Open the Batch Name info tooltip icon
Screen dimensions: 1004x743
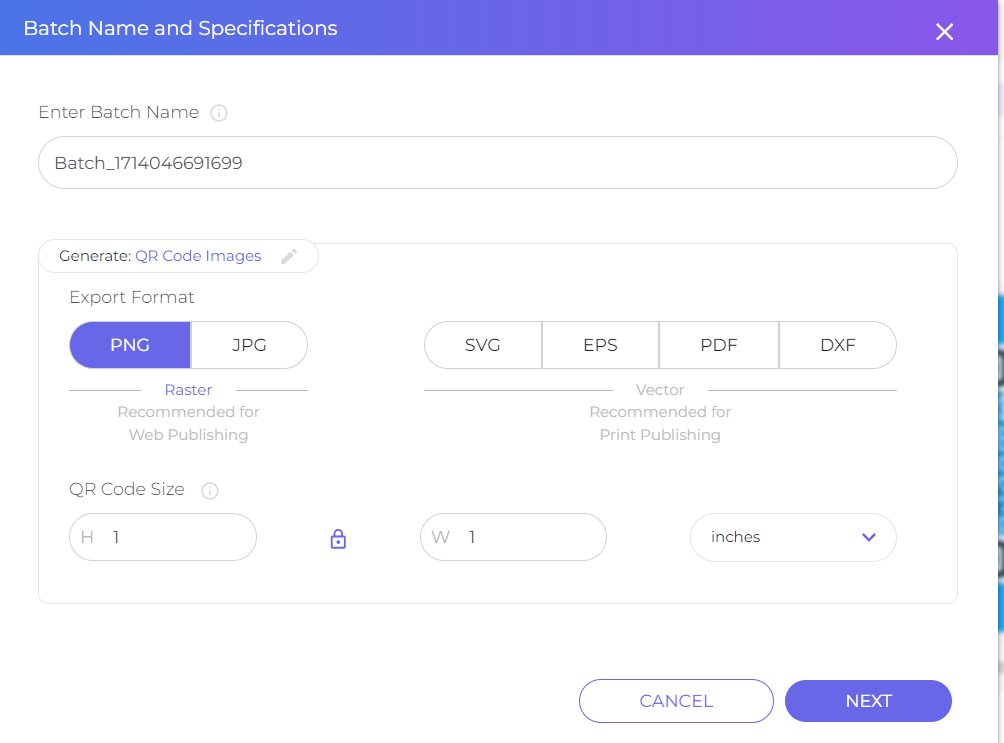click(x=218, y=112)
